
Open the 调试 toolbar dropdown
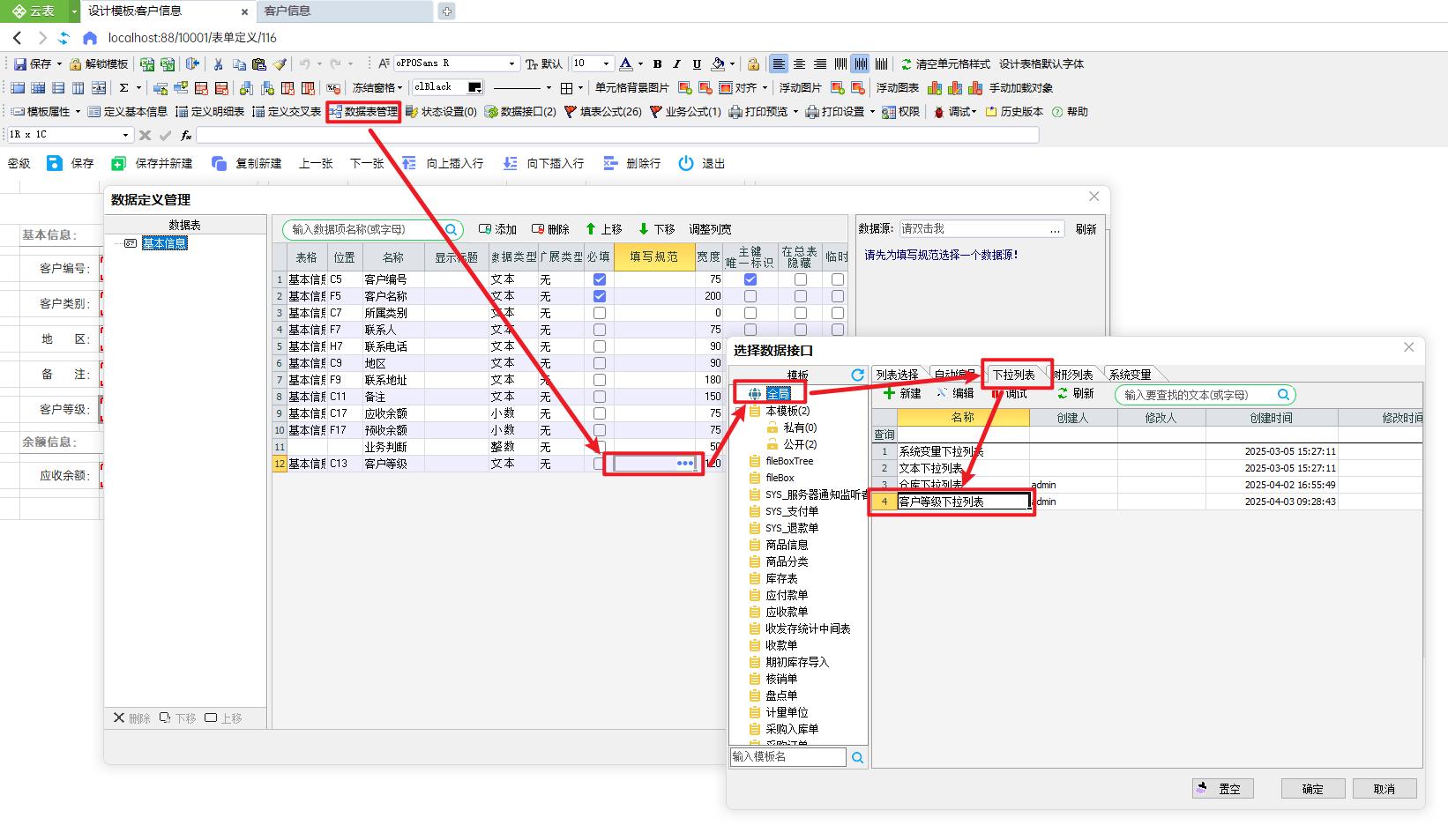pyautogui.click(x=955, y=111)
